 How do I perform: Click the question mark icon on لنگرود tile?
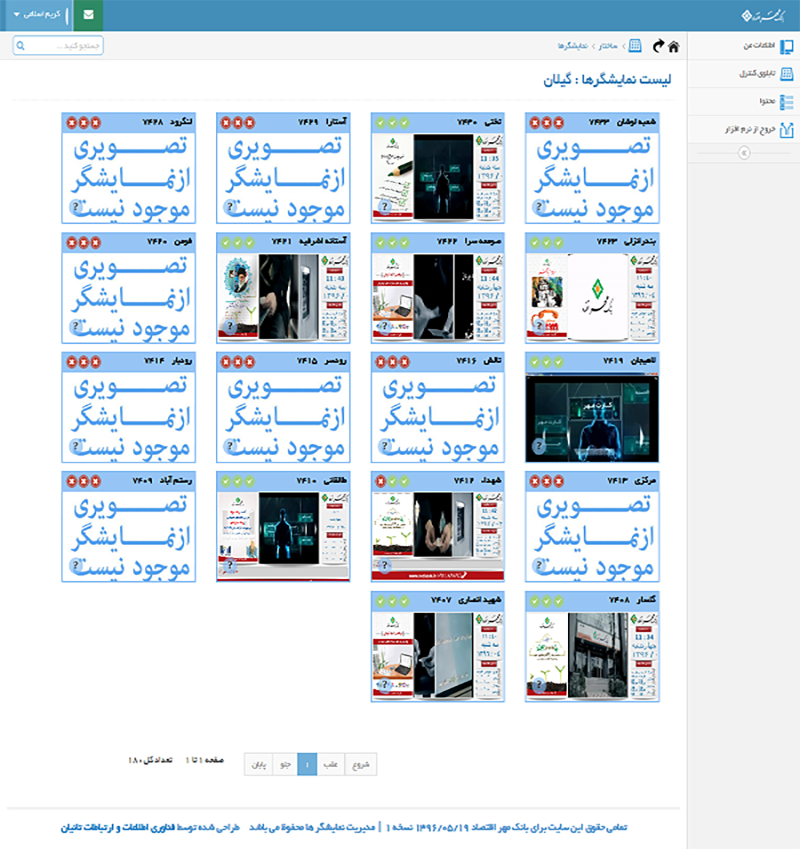(x=77, y=207)
